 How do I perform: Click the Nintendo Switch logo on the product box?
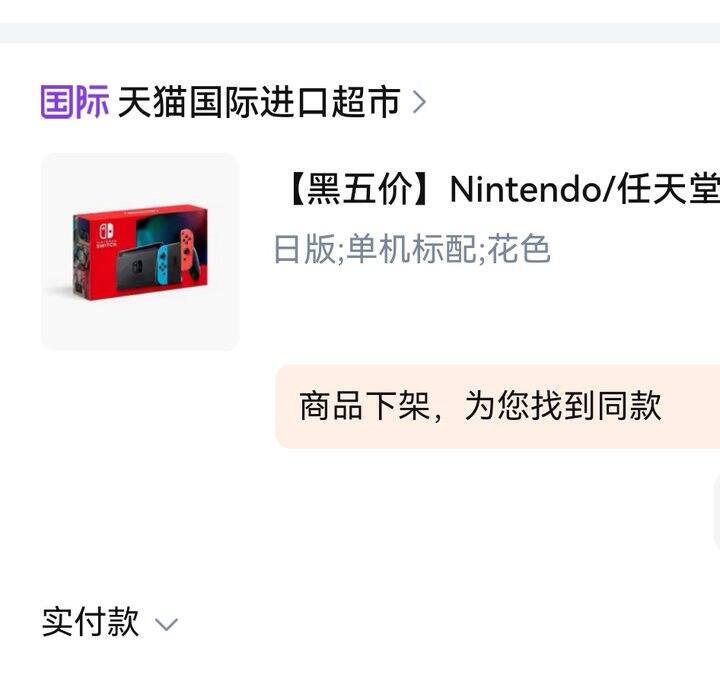(106, 235)
